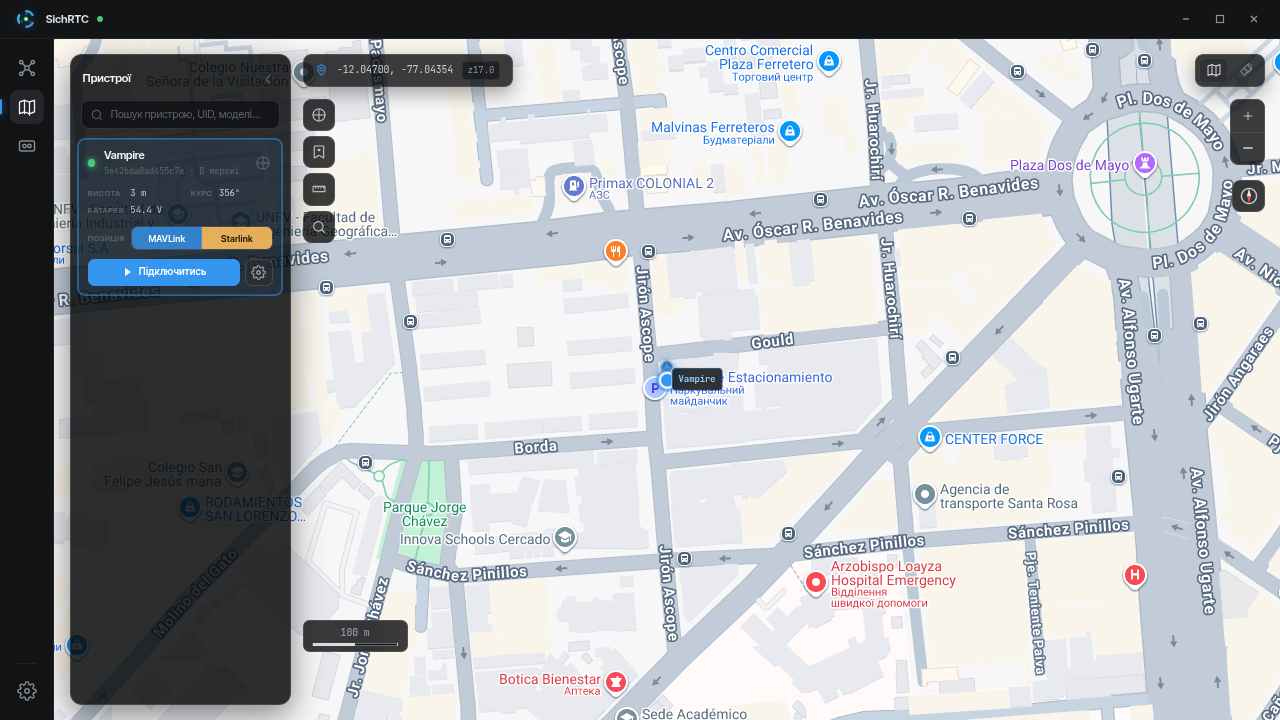The width and height of the screenshot is (1280, 720).
Task: Click the red H hospital marker
Action: 1134,575
